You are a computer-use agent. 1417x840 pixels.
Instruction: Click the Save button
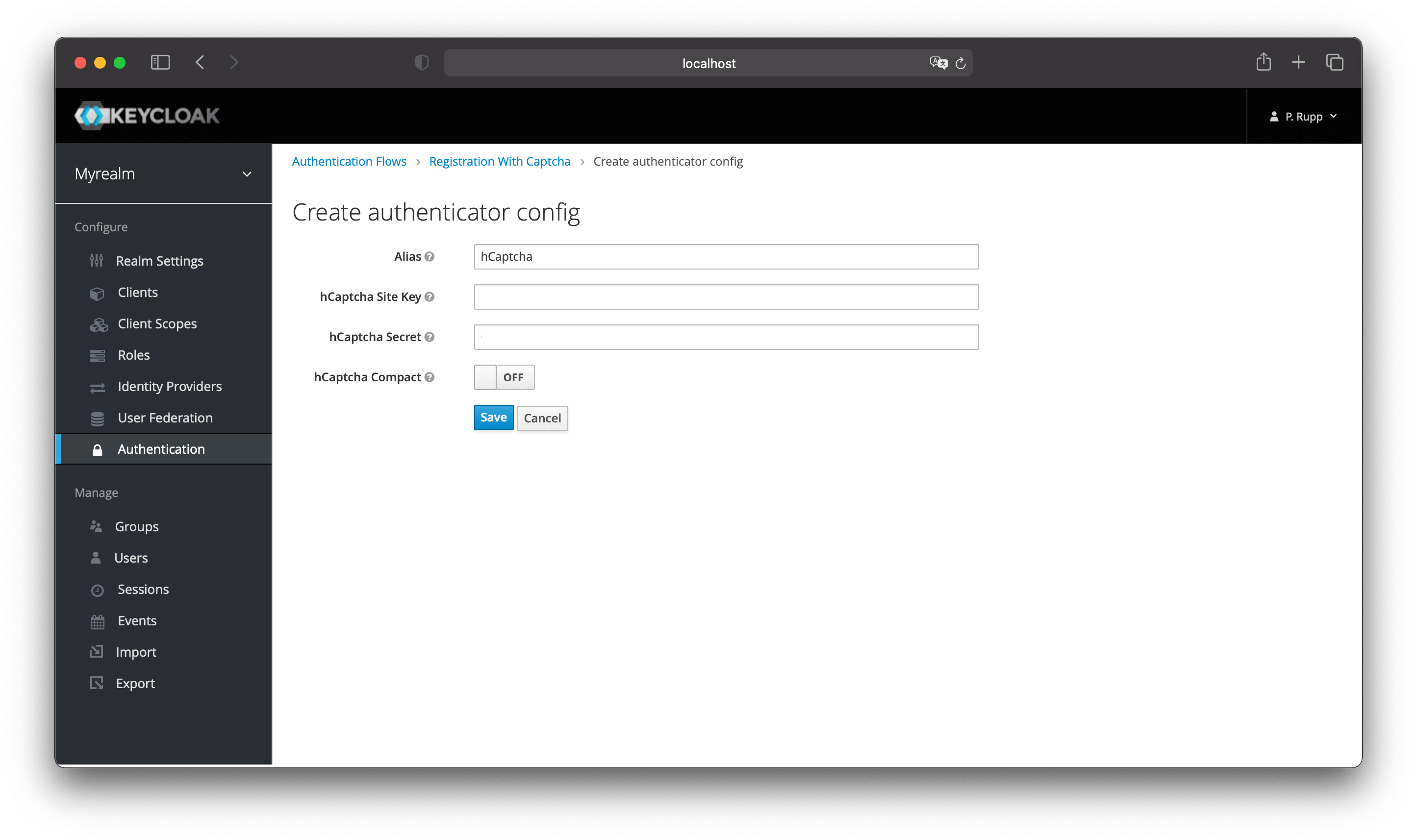(x=493, y=418)
